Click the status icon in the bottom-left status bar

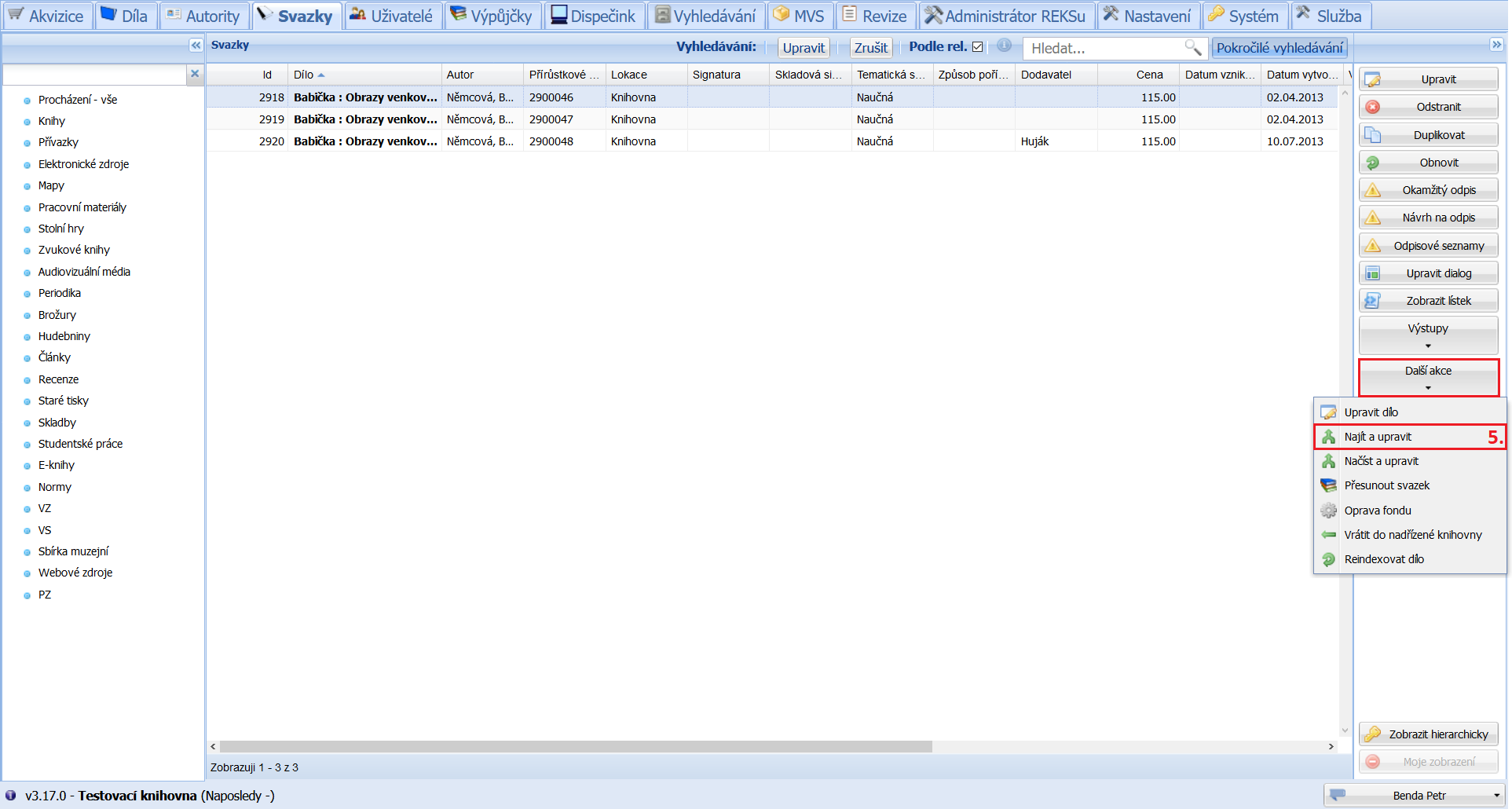(11, 795)
